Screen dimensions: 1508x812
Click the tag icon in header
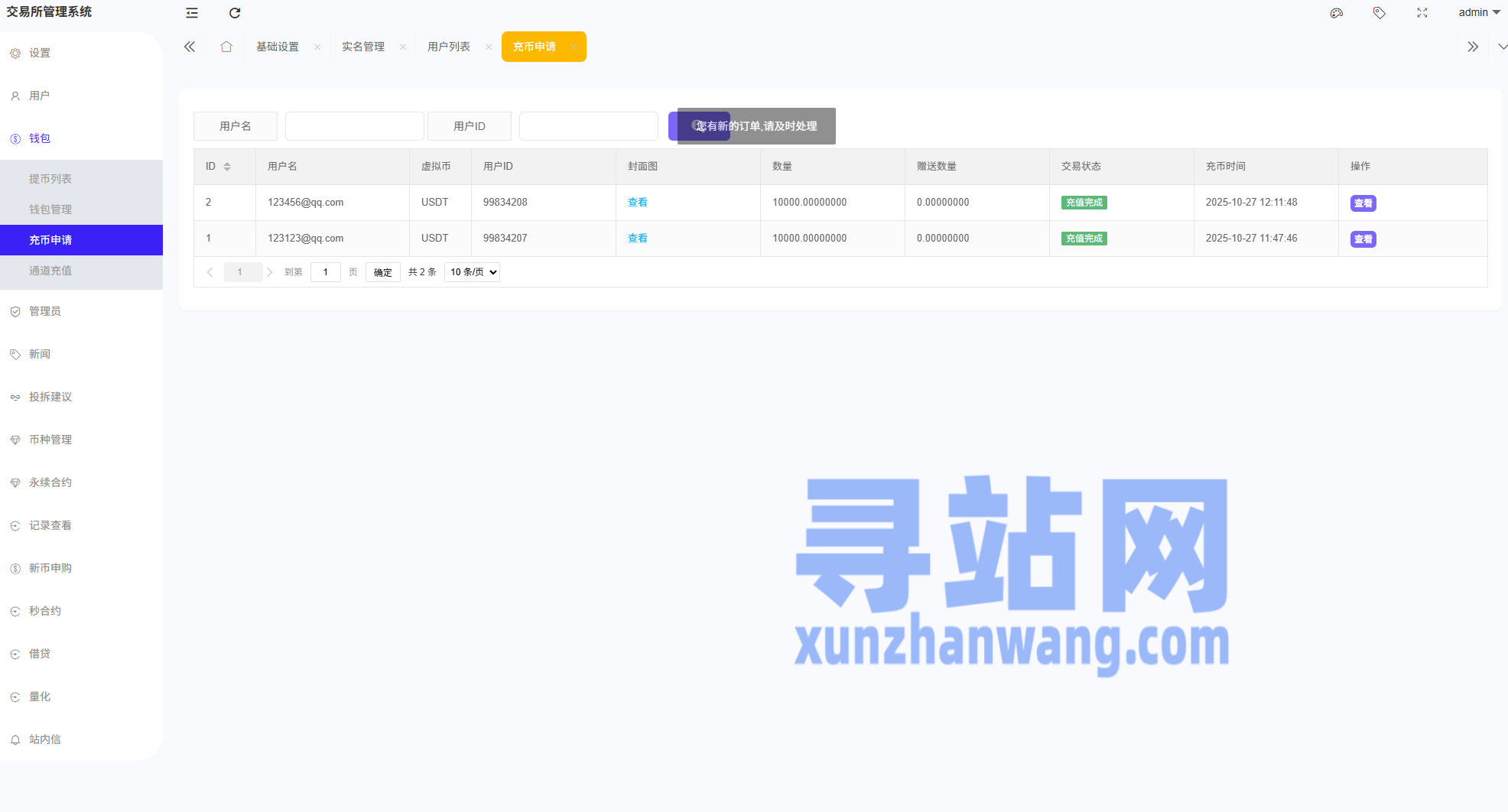[x=1379, y=13]
